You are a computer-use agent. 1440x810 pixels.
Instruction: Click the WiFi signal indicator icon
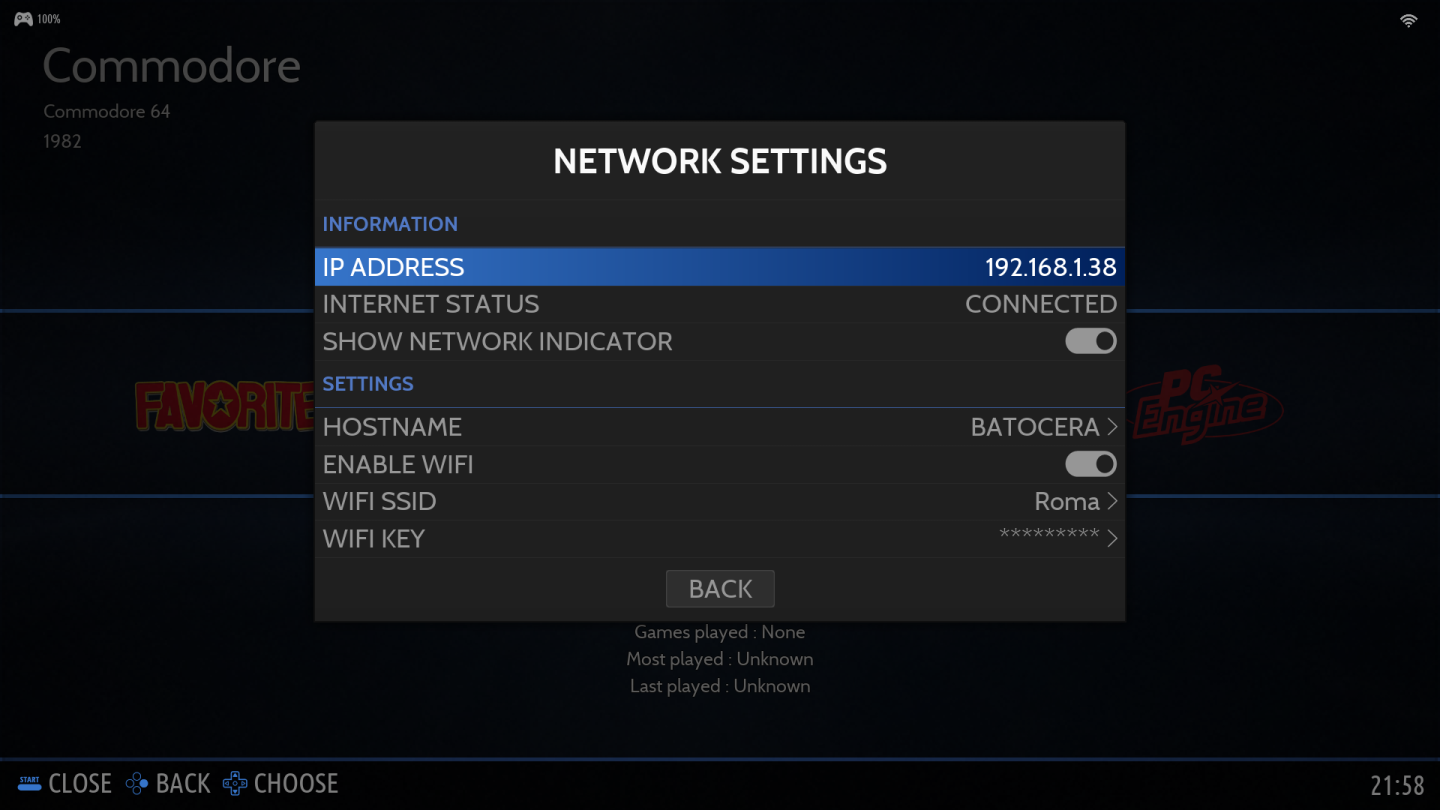coord(1408,20)
